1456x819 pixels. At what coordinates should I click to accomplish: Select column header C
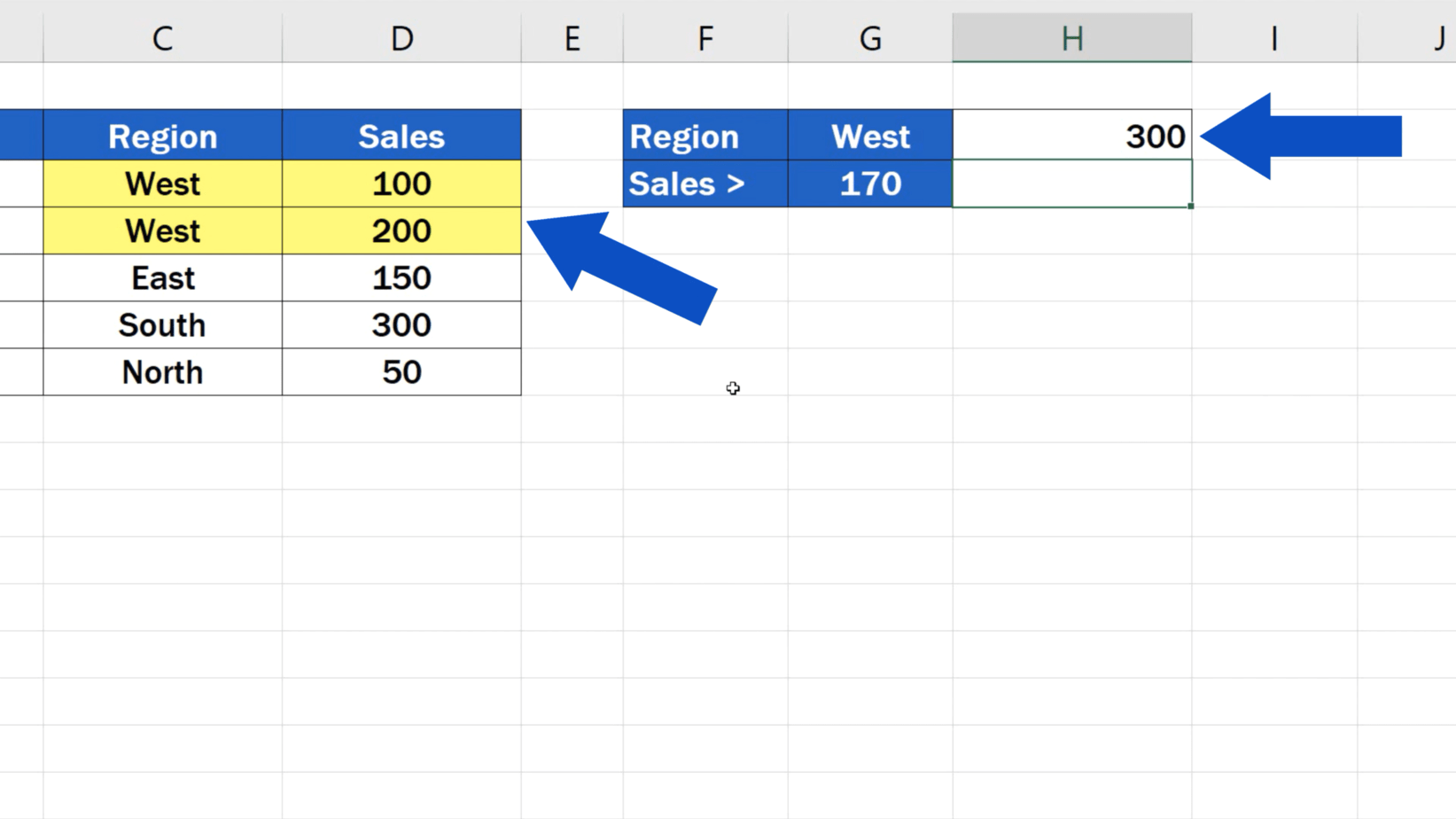tap(162, 37)
